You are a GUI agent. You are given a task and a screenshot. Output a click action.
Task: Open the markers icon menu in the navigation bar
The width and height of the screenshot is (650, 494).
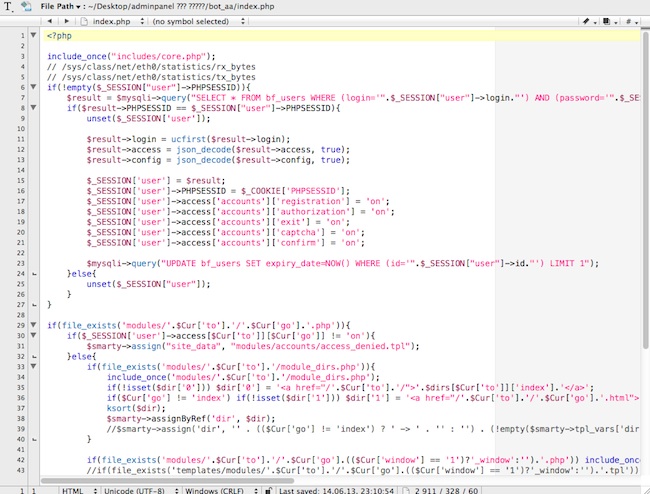[x=610, y=20]
